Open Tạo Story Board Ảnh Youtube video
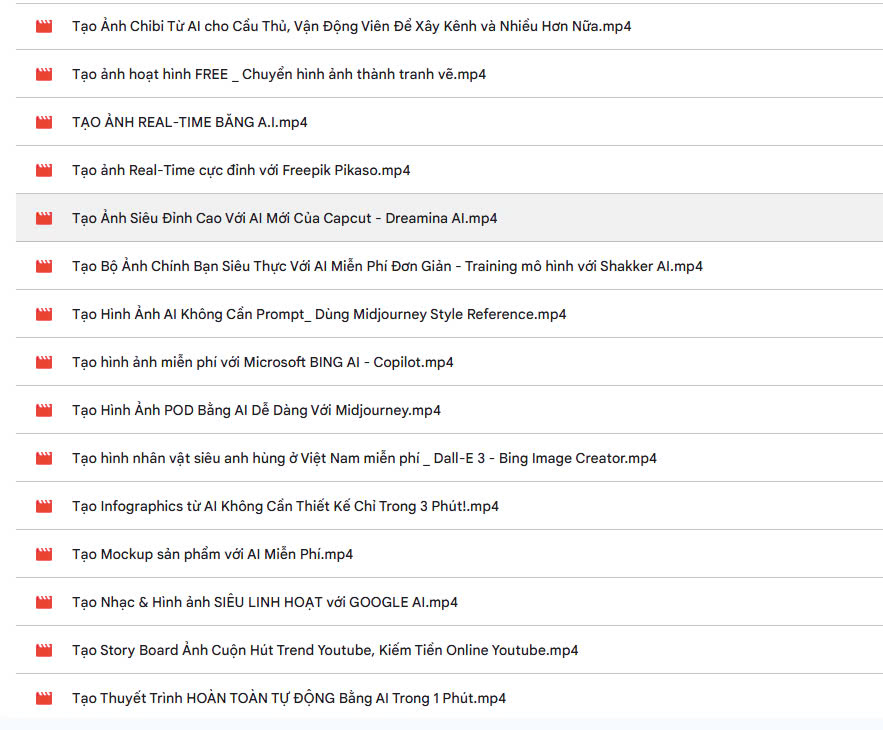Viewport: 883px width, 730px height. click(449, 650)
